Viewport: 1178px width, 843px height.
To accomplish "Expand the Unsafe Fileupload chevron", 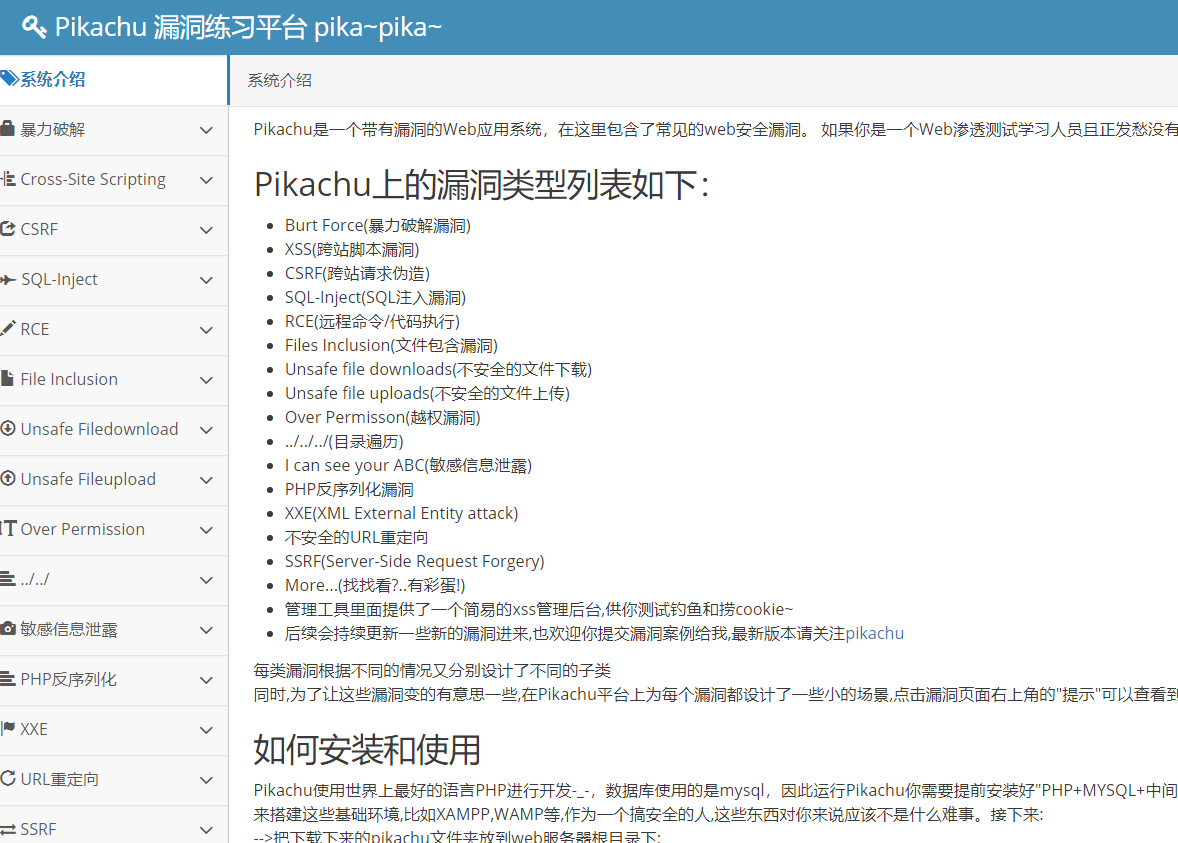I will (207, 480).
